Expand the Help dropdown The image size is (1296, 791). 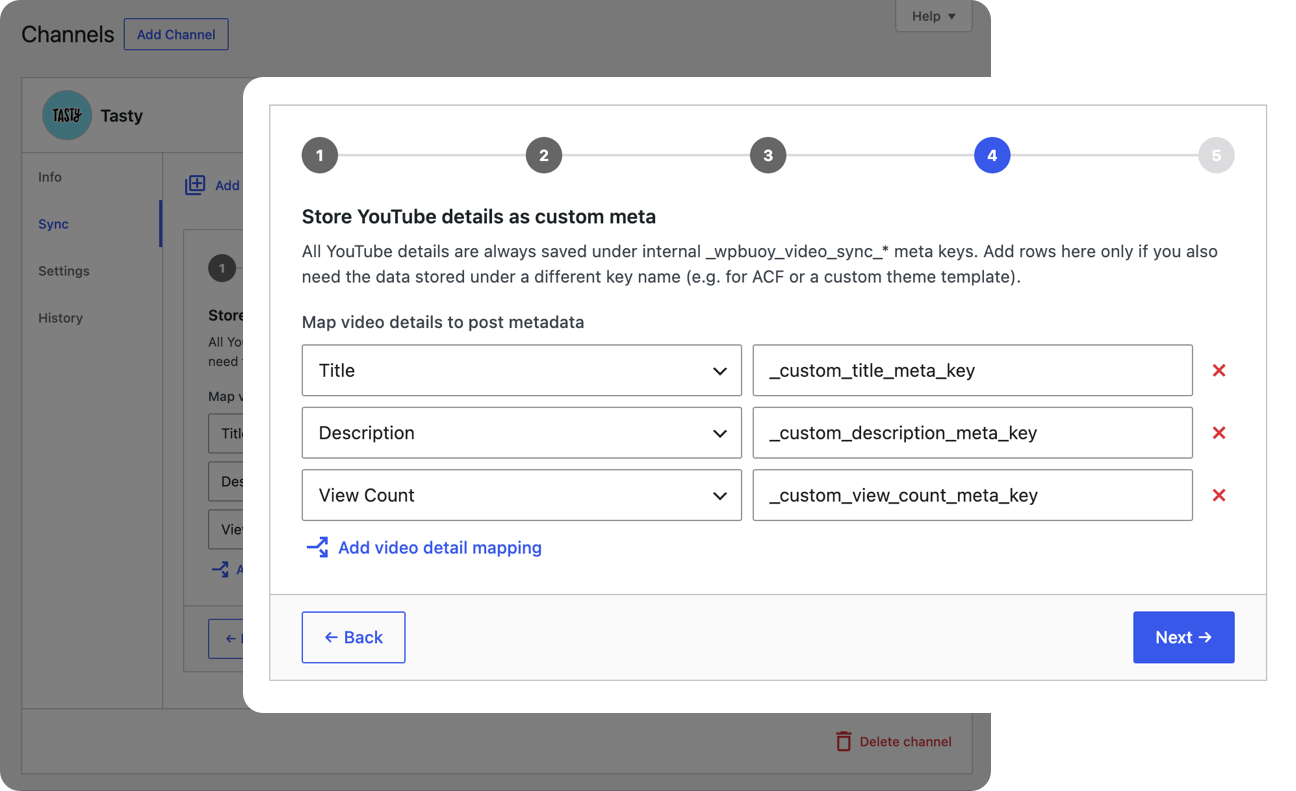[x=933, y=16]
